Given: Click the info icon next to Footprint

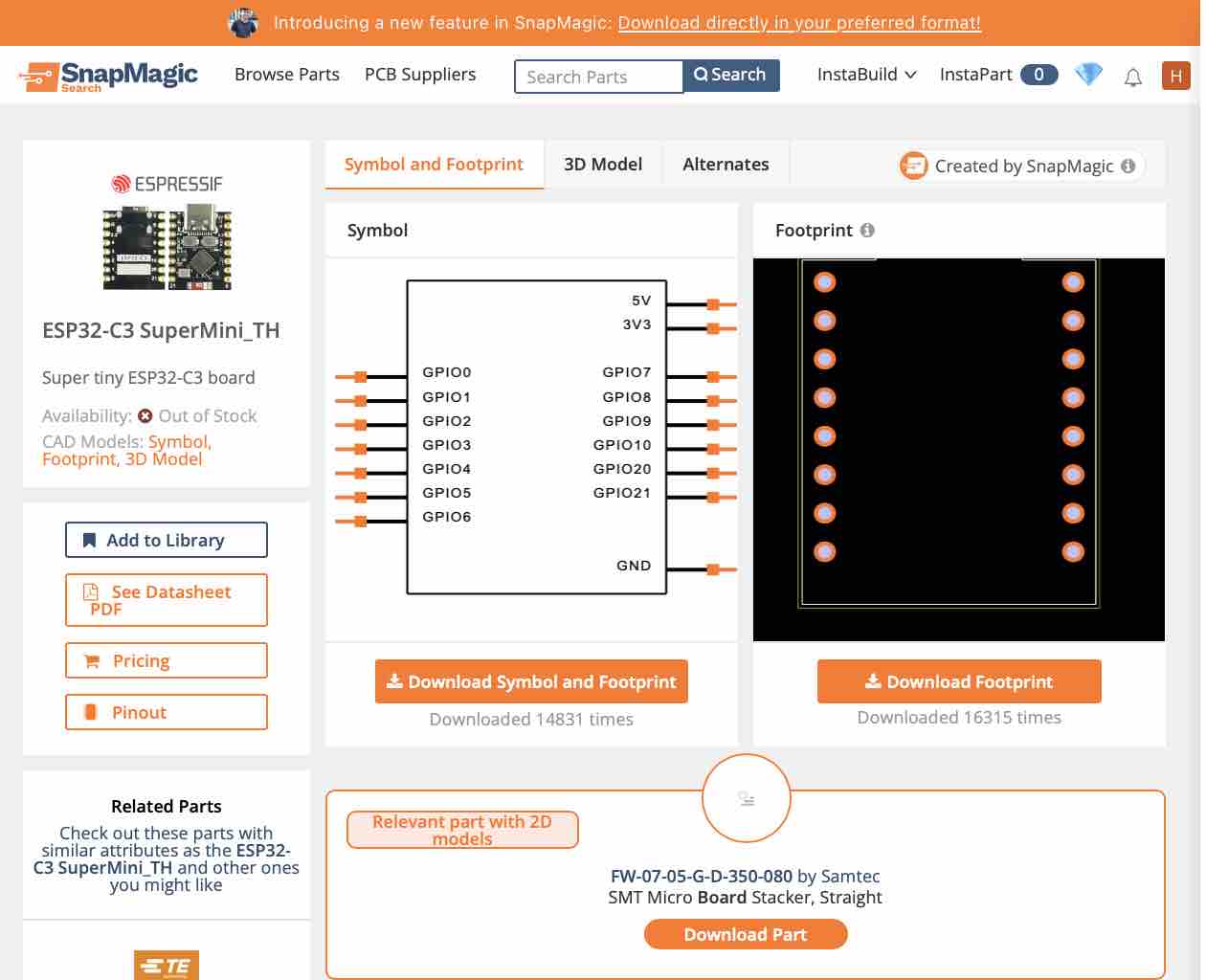Looking at the screenshot, I should (x=867, y=230).
